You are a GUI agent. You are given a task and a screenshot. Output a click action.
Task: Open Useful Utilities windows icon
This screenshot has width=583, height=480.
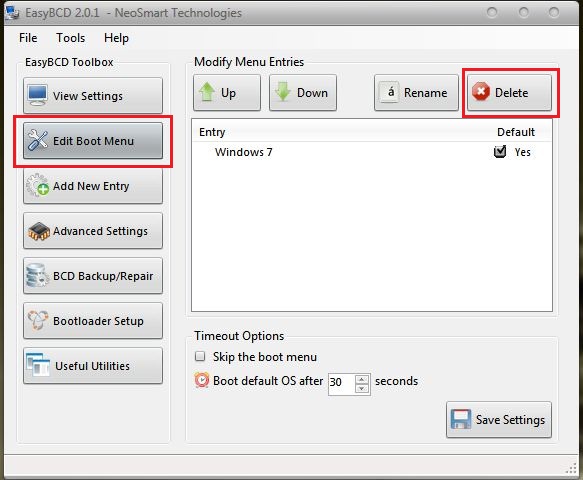click(x=38, y=365)
